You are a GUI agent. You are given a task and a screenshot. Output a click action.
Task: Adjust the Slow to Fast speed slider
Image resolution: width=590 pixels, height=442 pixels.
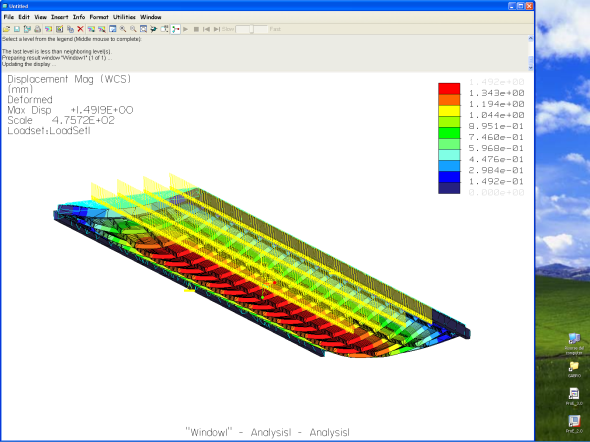pos(251,29)
